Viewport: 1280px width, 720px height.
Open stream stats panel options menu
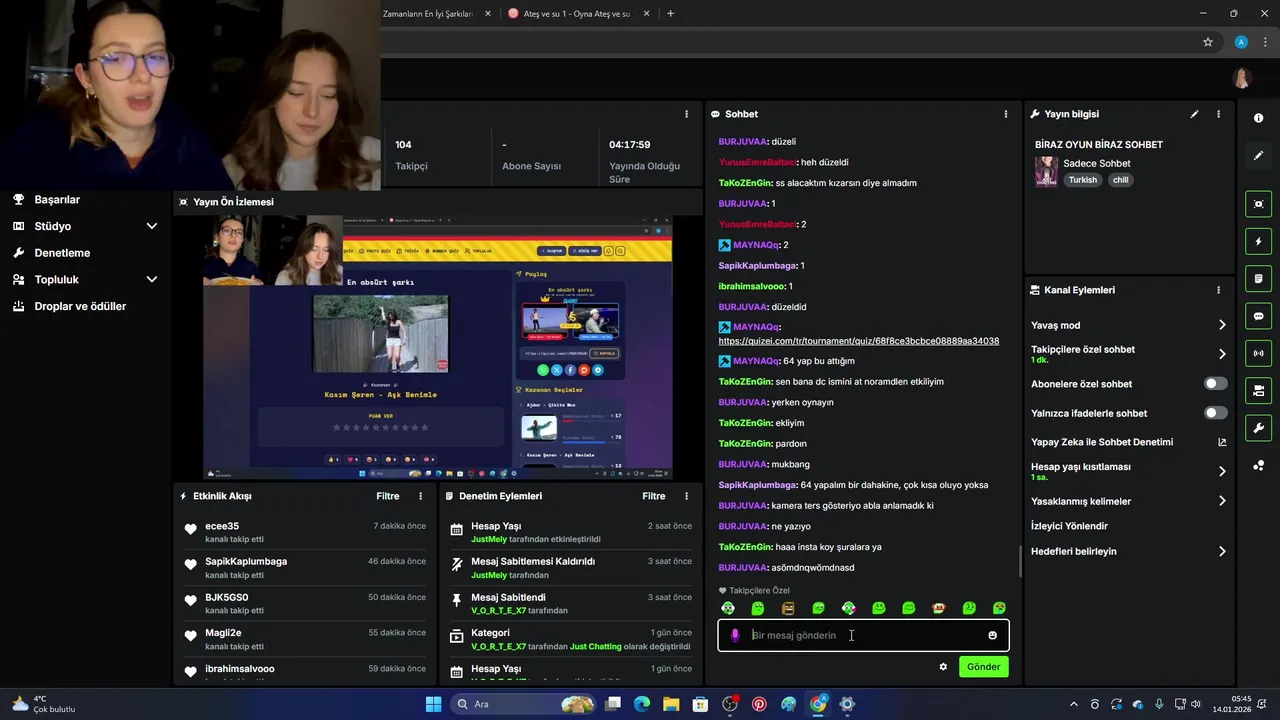(686, 114)
